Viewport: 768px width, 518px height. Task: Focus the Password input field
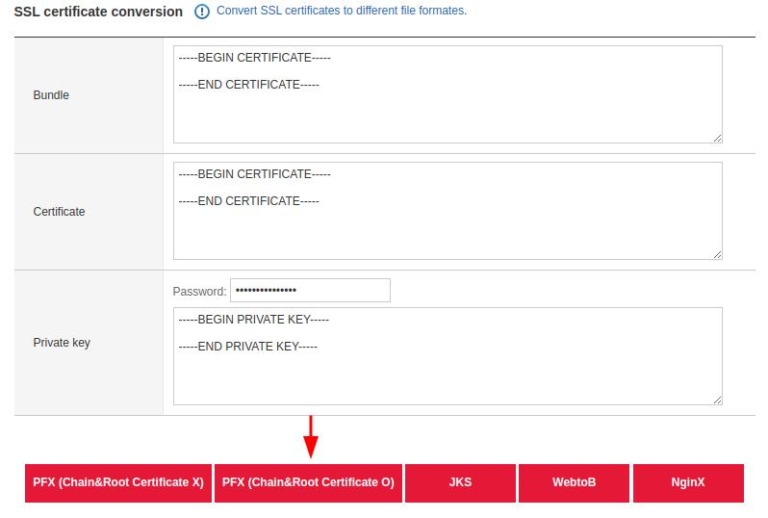point(310,291)
